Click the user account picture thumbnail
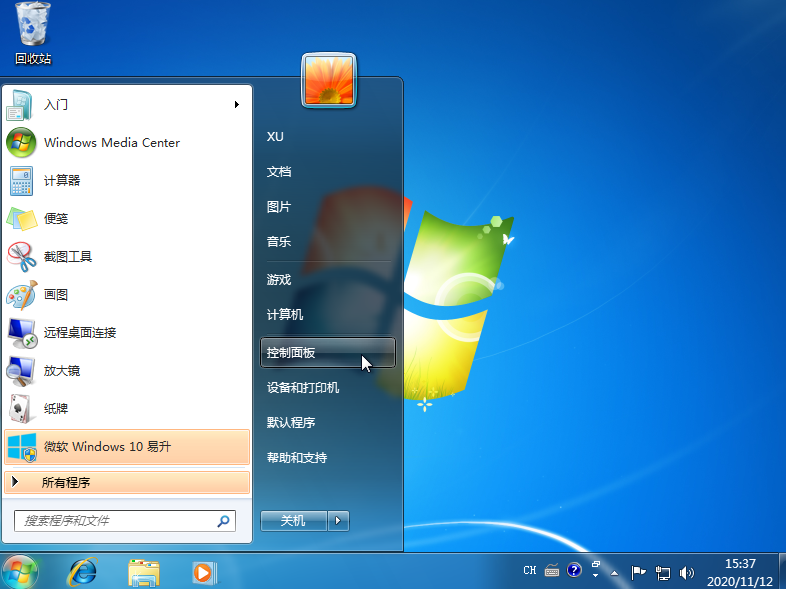 [329, 80]
